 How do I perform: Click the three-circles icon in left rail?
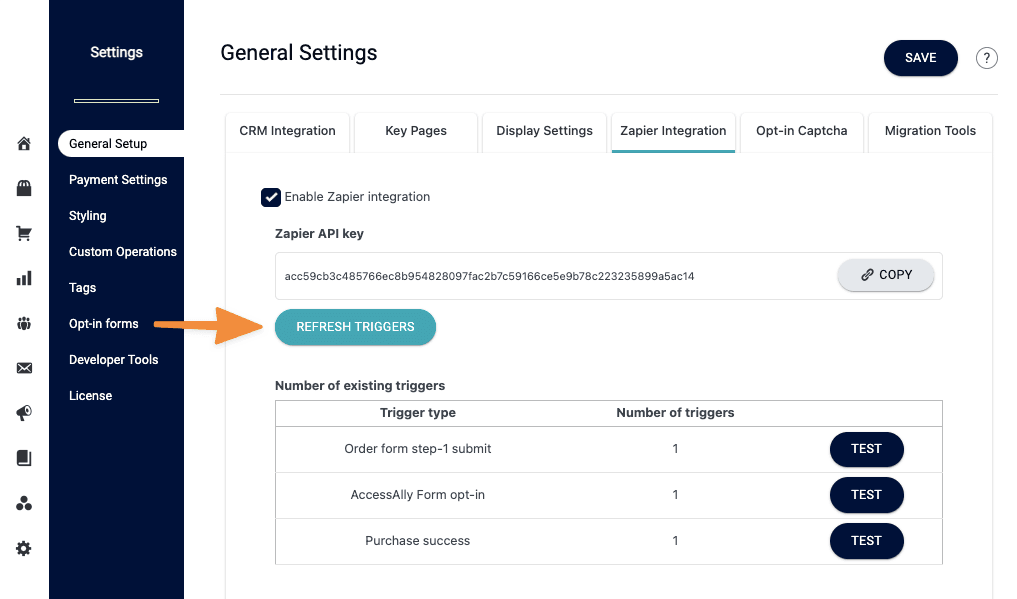(x=24, y=503)
